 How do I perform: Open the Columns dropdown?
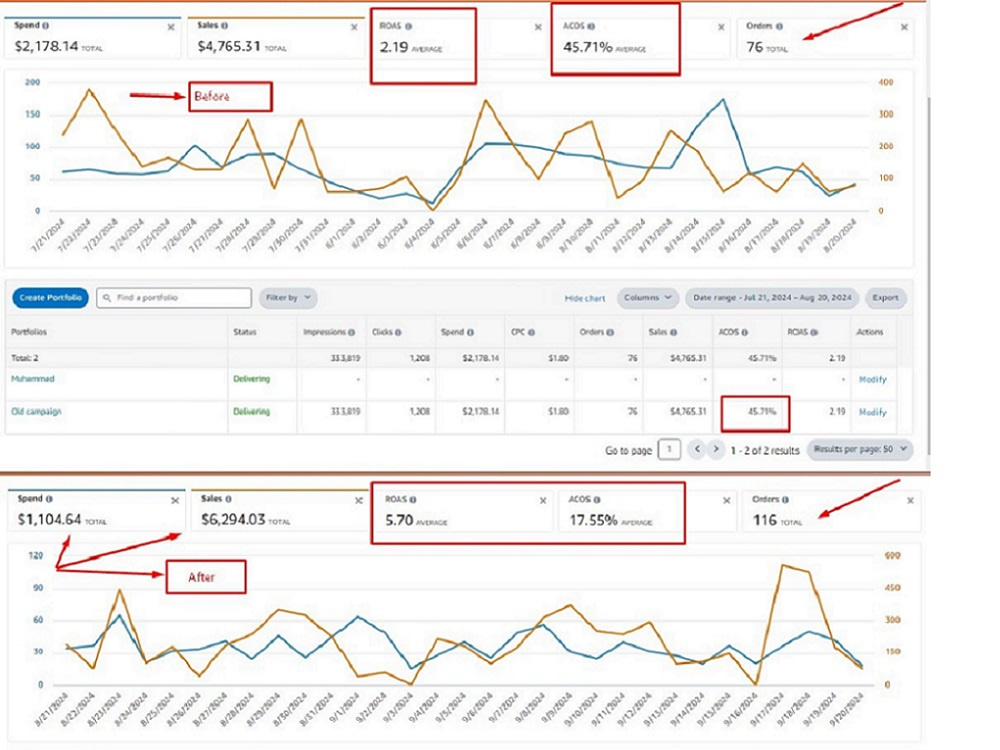(x=647, y=297)
